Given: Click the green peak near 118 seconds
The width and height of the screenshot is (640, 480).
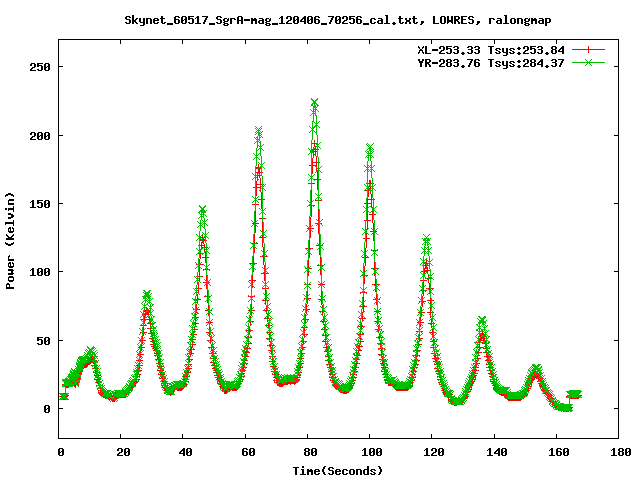Looking at the screenshot, I should (x=426, y=238).
